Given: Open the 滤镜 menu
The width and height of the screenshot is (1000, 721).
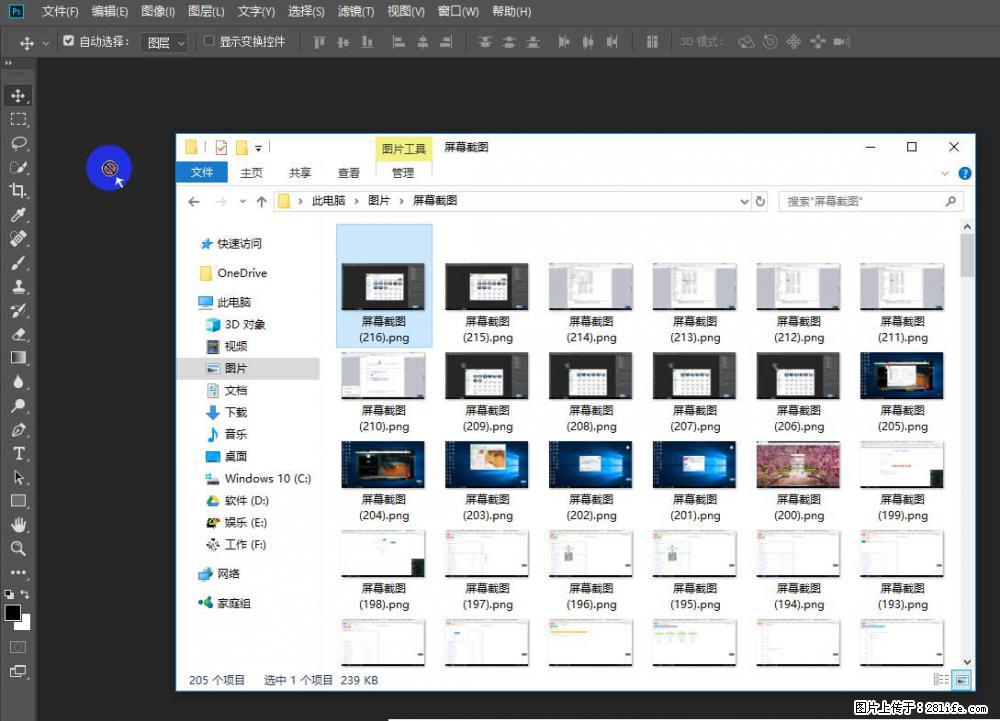Looking at the screenshot, I should (355, 11).
